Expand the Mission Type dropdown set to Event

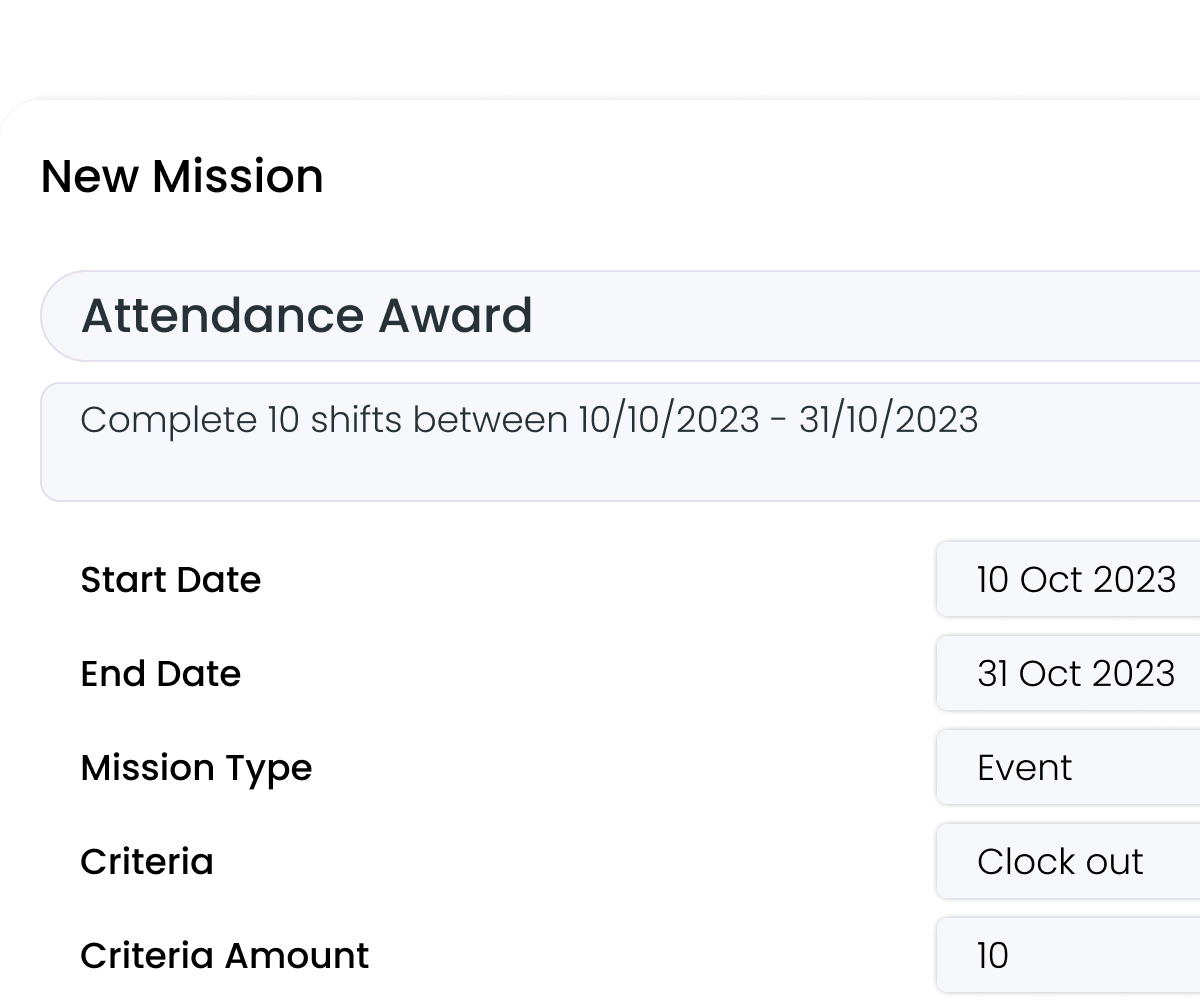[1068, 768]
